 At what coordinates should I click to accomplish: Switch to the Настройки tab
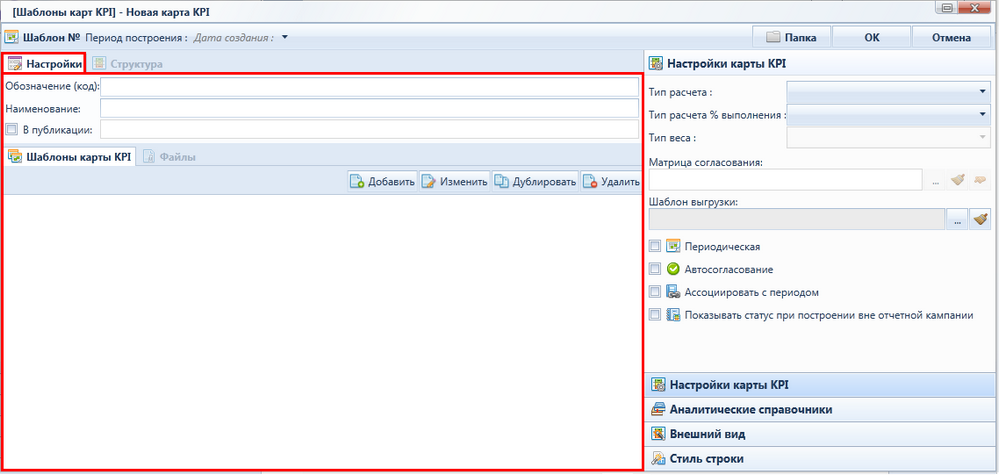pyautogui.click(x=45, y=64)
